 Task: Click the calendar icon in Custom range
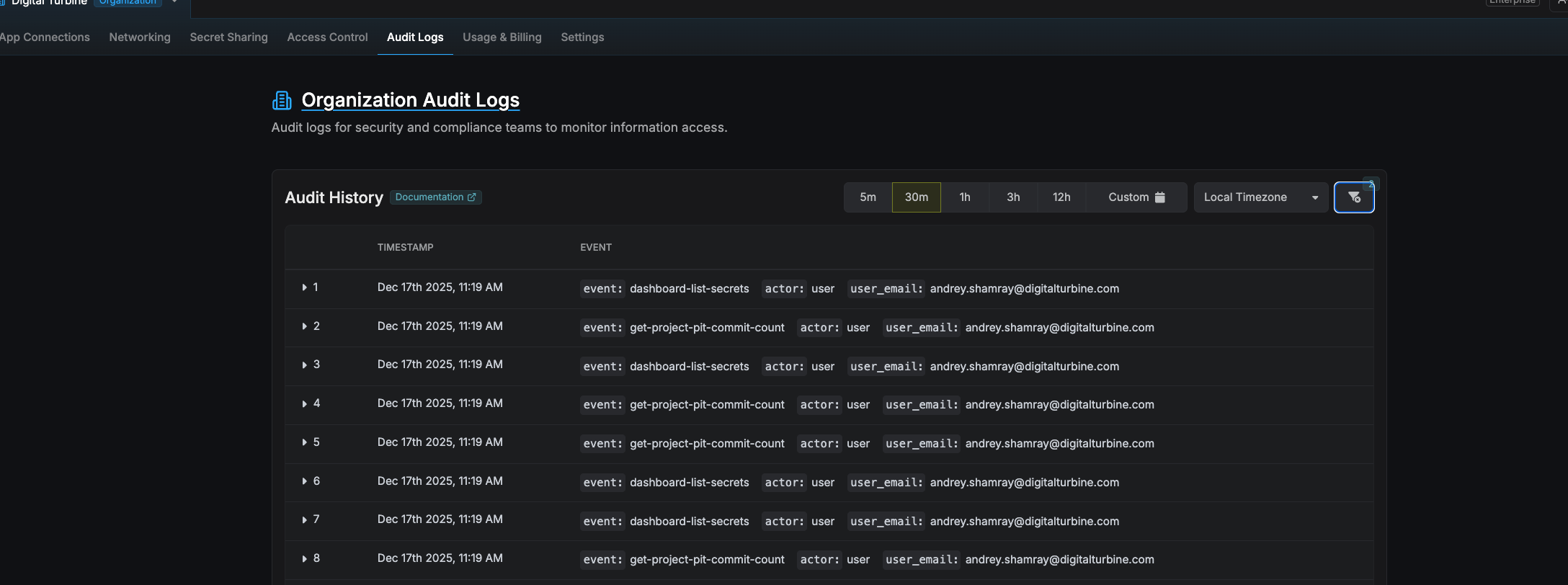(1160, 197)
